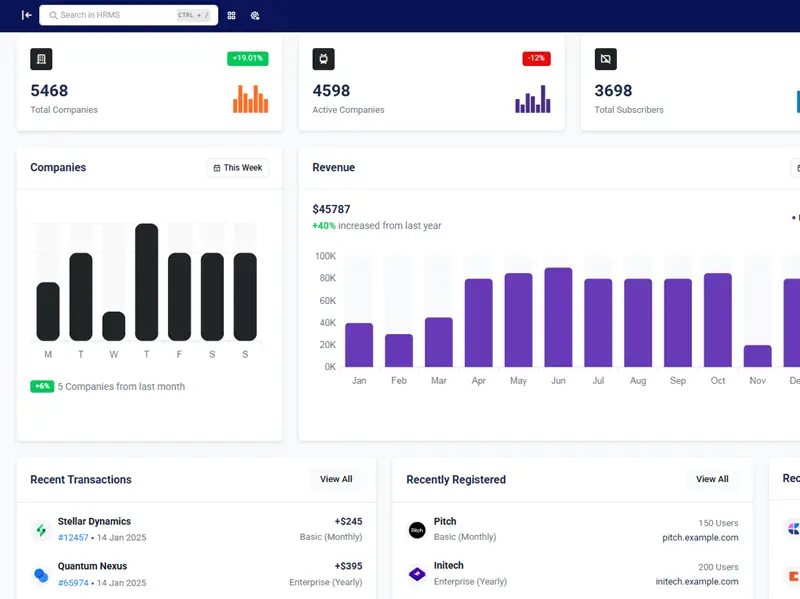The image size is (800, 599).
Task: Click the -12% red badge
Action: 536,58
